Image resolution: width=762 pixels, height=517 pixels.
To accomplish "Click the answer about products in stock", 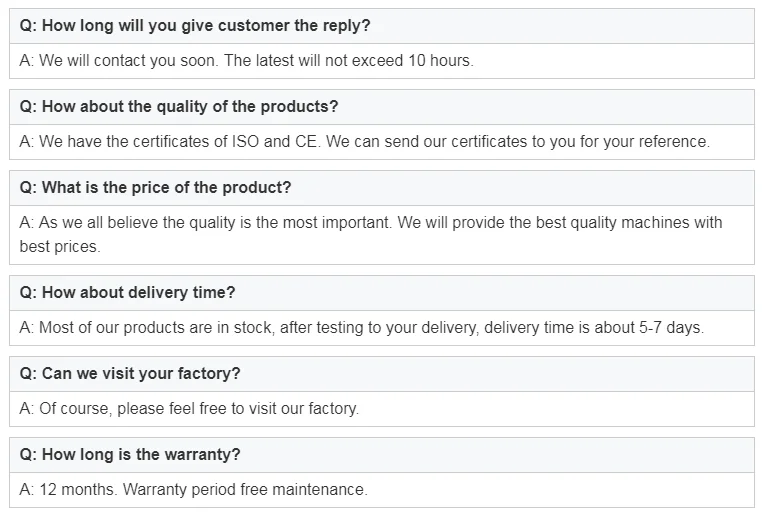I will point(361,328).
